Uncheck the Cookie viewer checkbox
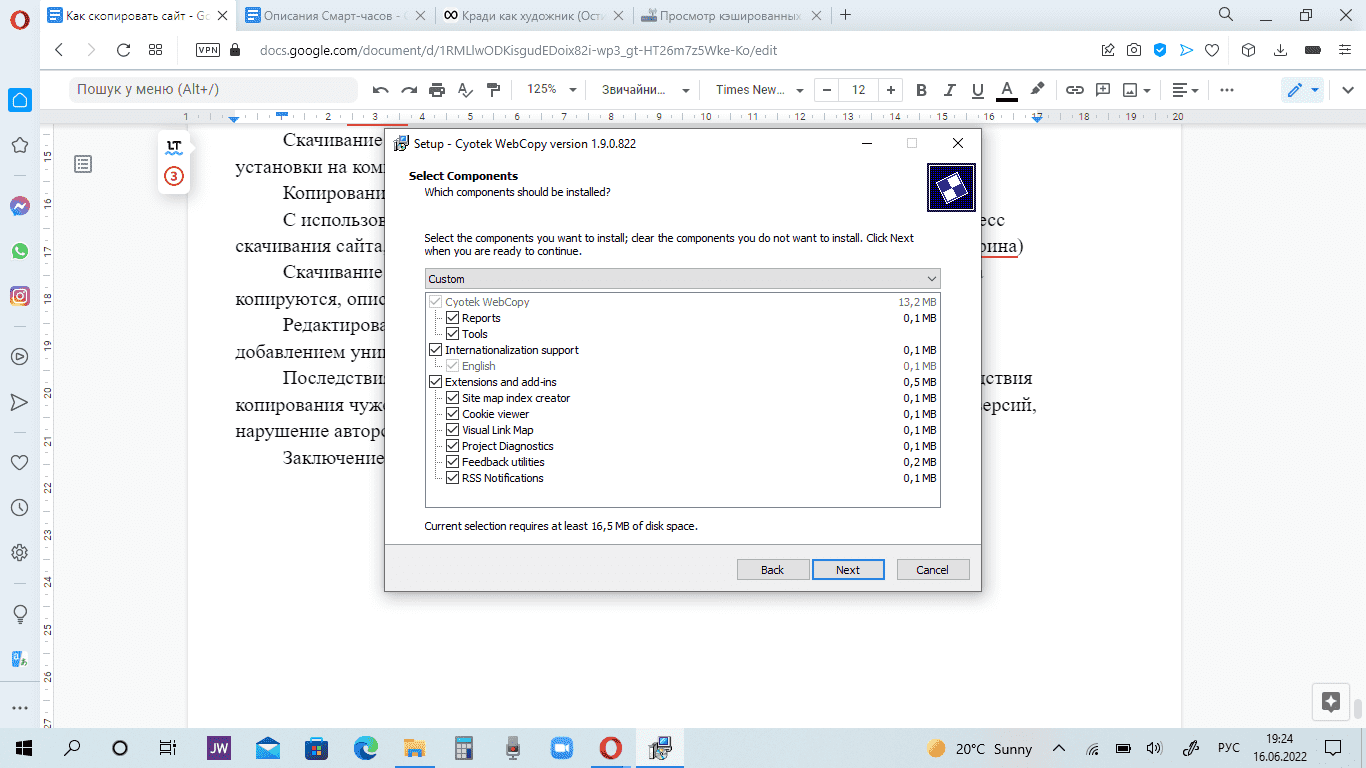Image resolution: width=1366 pixels, height=768 pixels. pyautogui.click(x=452, y=414)
